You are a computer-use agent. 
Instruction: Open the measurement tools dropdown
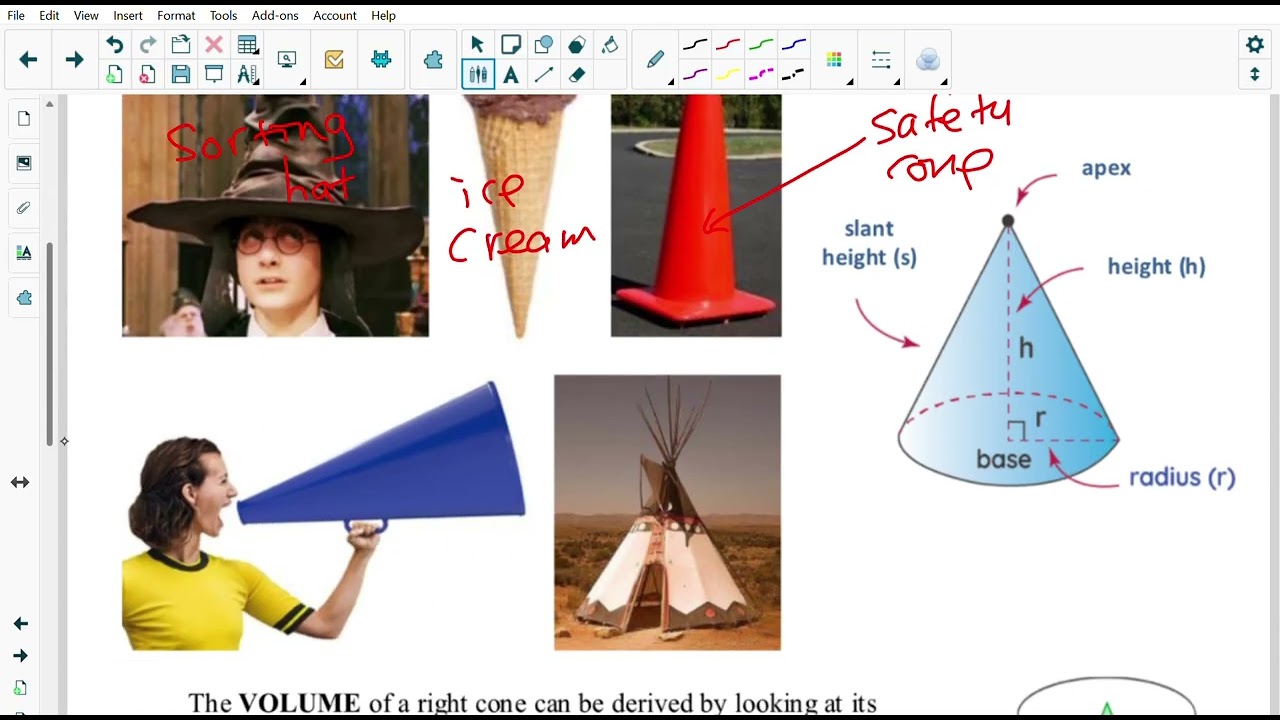click(x=247, y=74)
